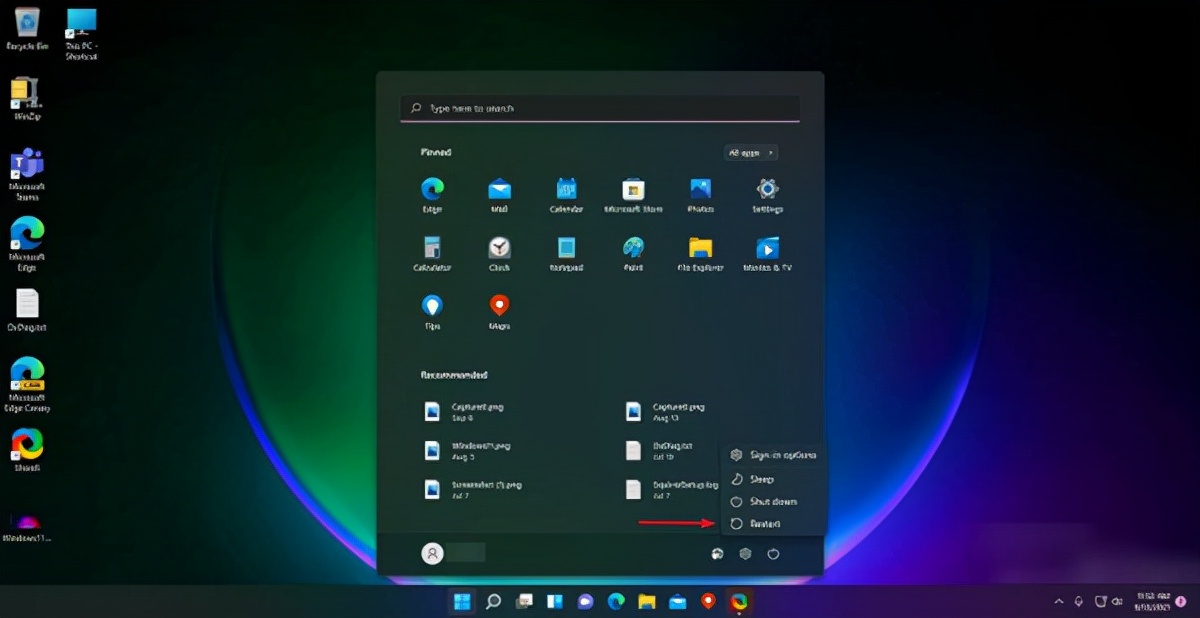Open the Calendar app

(x=566, y=194)
